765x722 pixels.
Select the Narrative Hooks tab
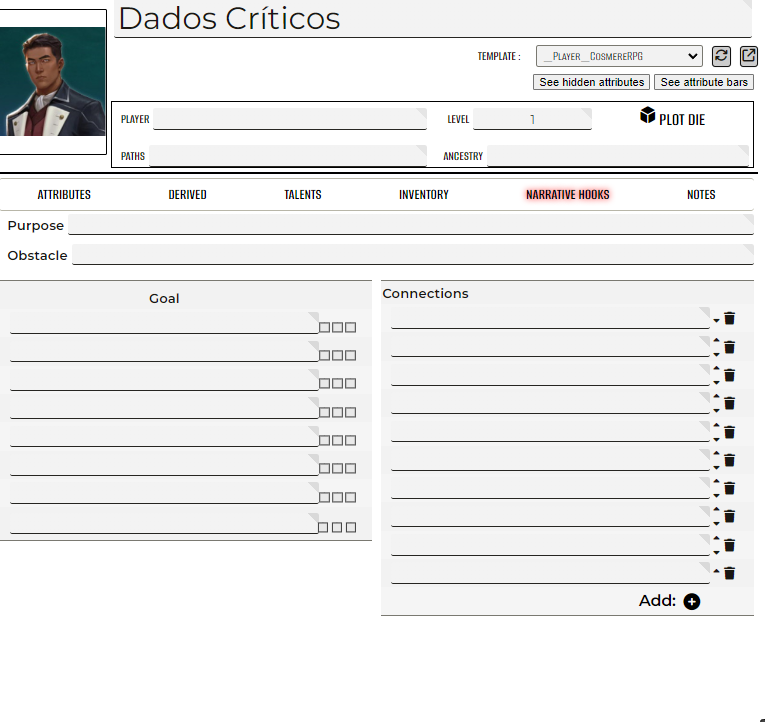point(567,195)
